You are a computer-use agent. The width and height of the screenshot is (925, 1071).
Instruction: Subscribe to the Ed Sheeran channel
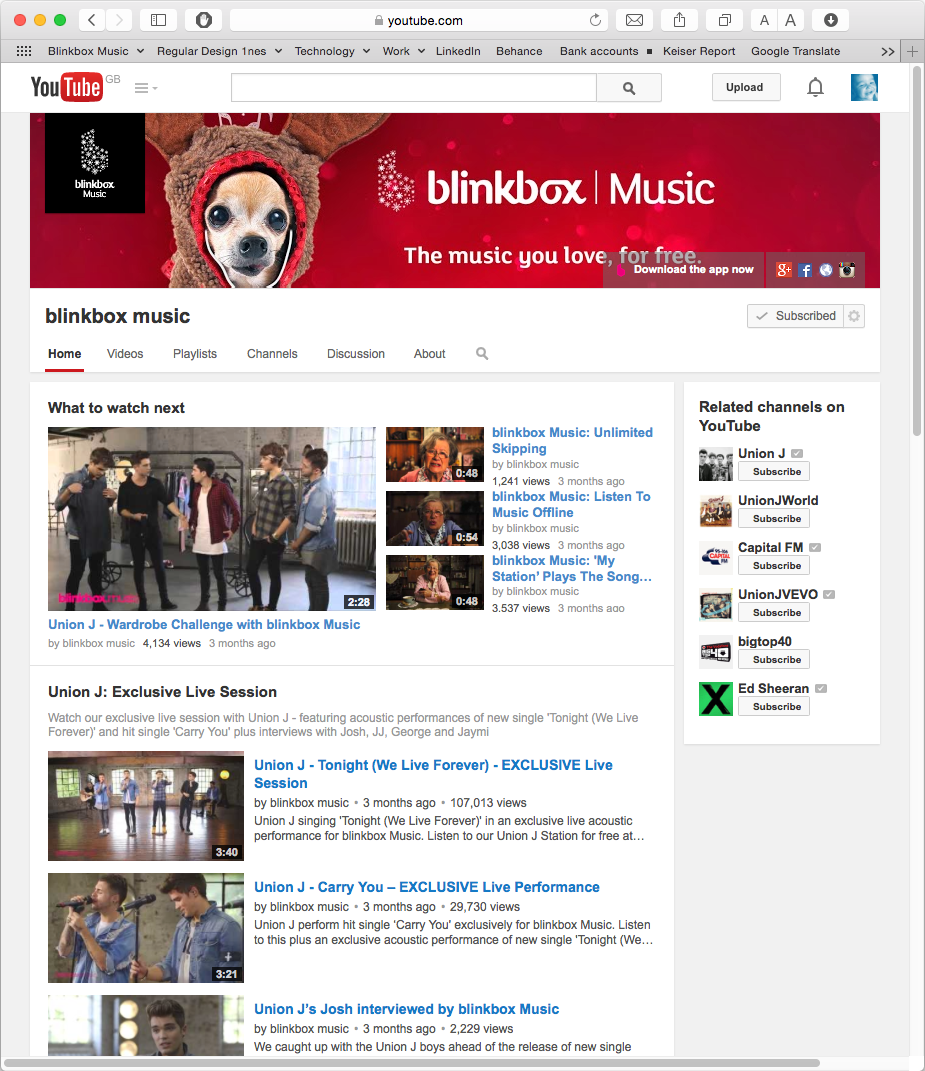[x=773, y=706]
